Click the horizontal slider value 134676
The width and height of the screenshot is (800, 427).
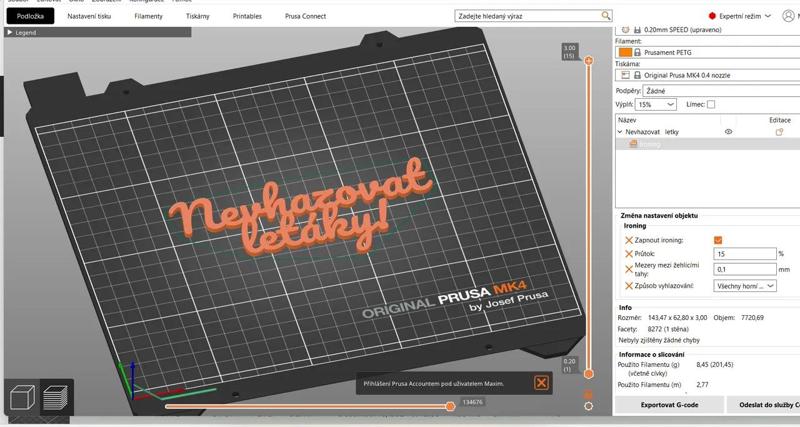[472, 402]
